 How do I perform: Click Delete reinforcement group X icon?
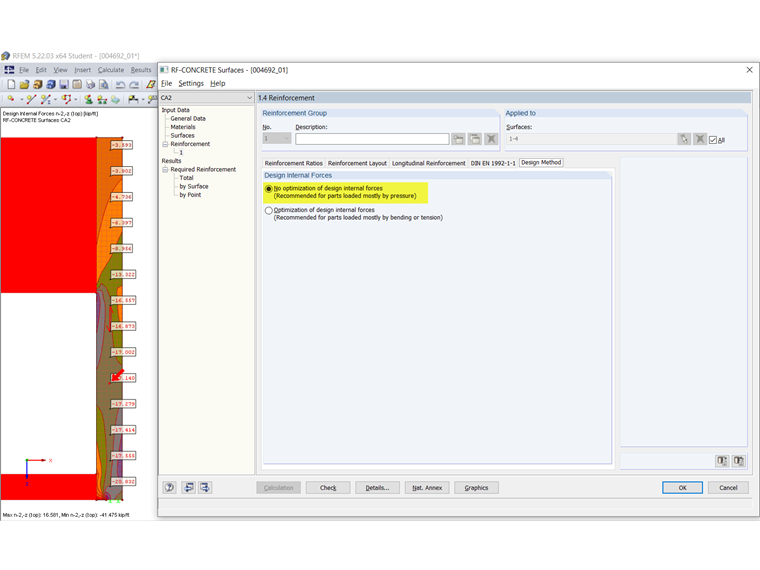point(491,139)
